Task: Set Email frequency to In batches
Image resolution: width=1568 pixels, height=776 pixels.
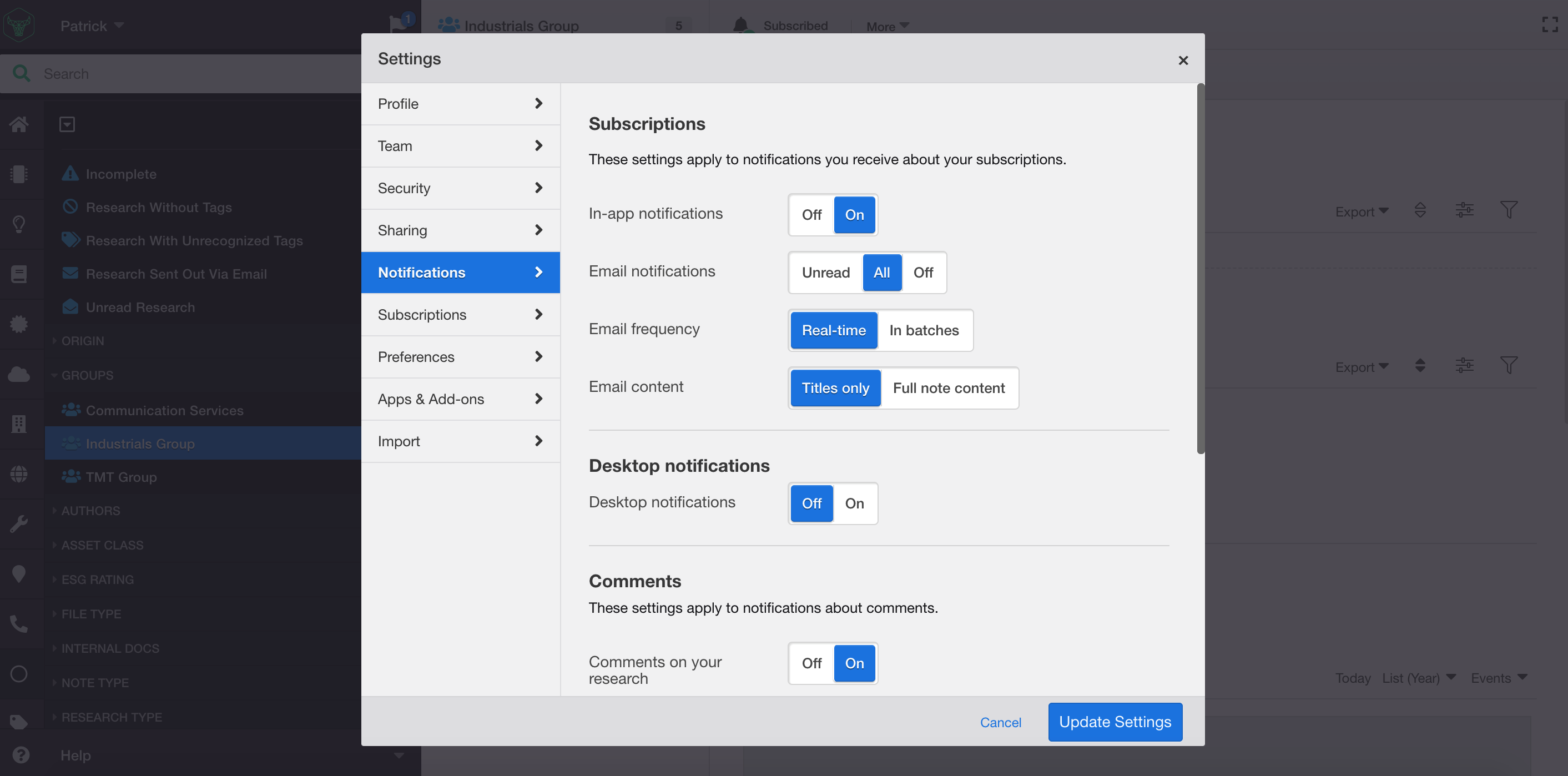Action: [924, 330]
